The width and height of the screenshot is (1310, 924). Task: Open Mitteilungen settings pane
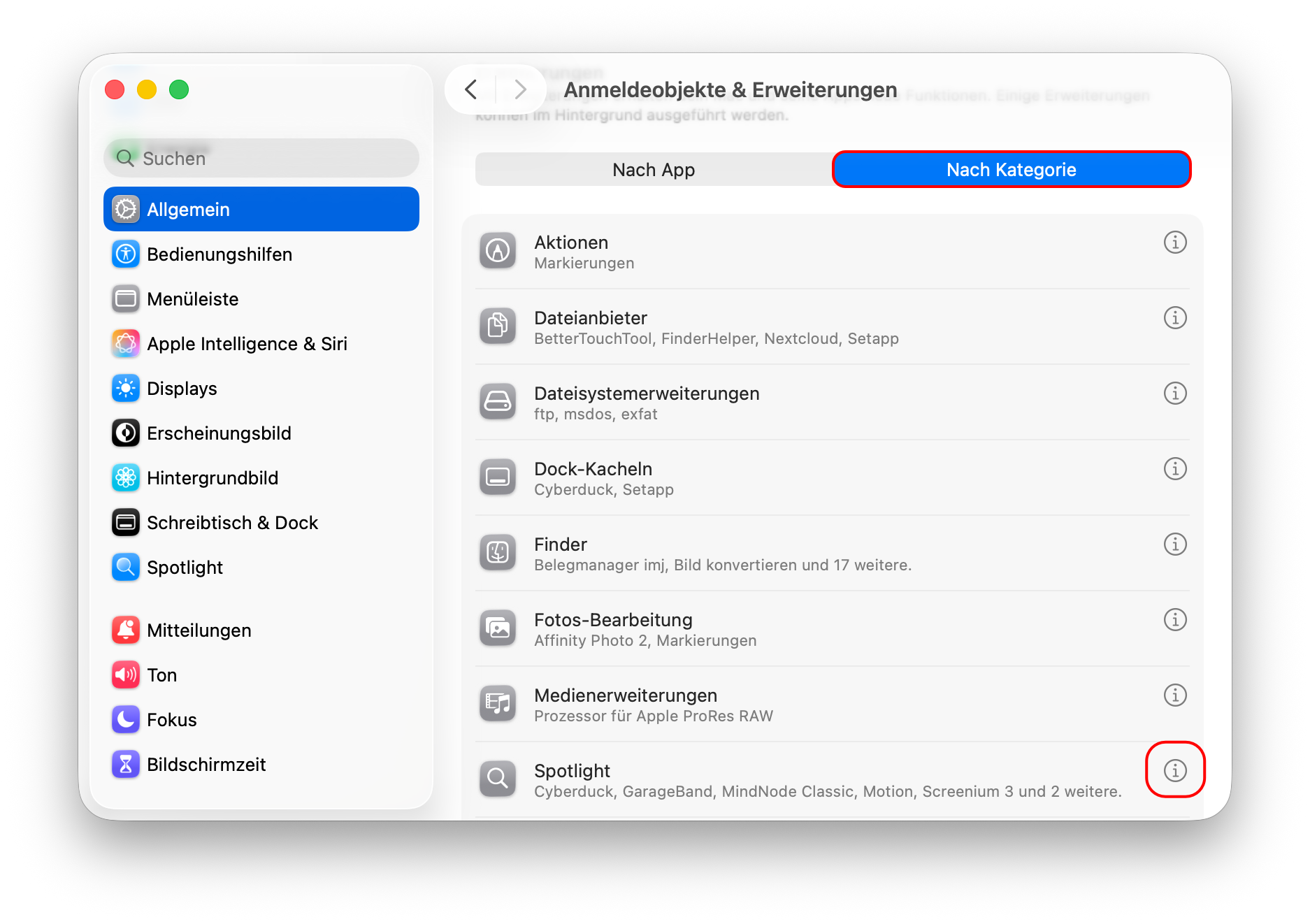tap(199, 630)
